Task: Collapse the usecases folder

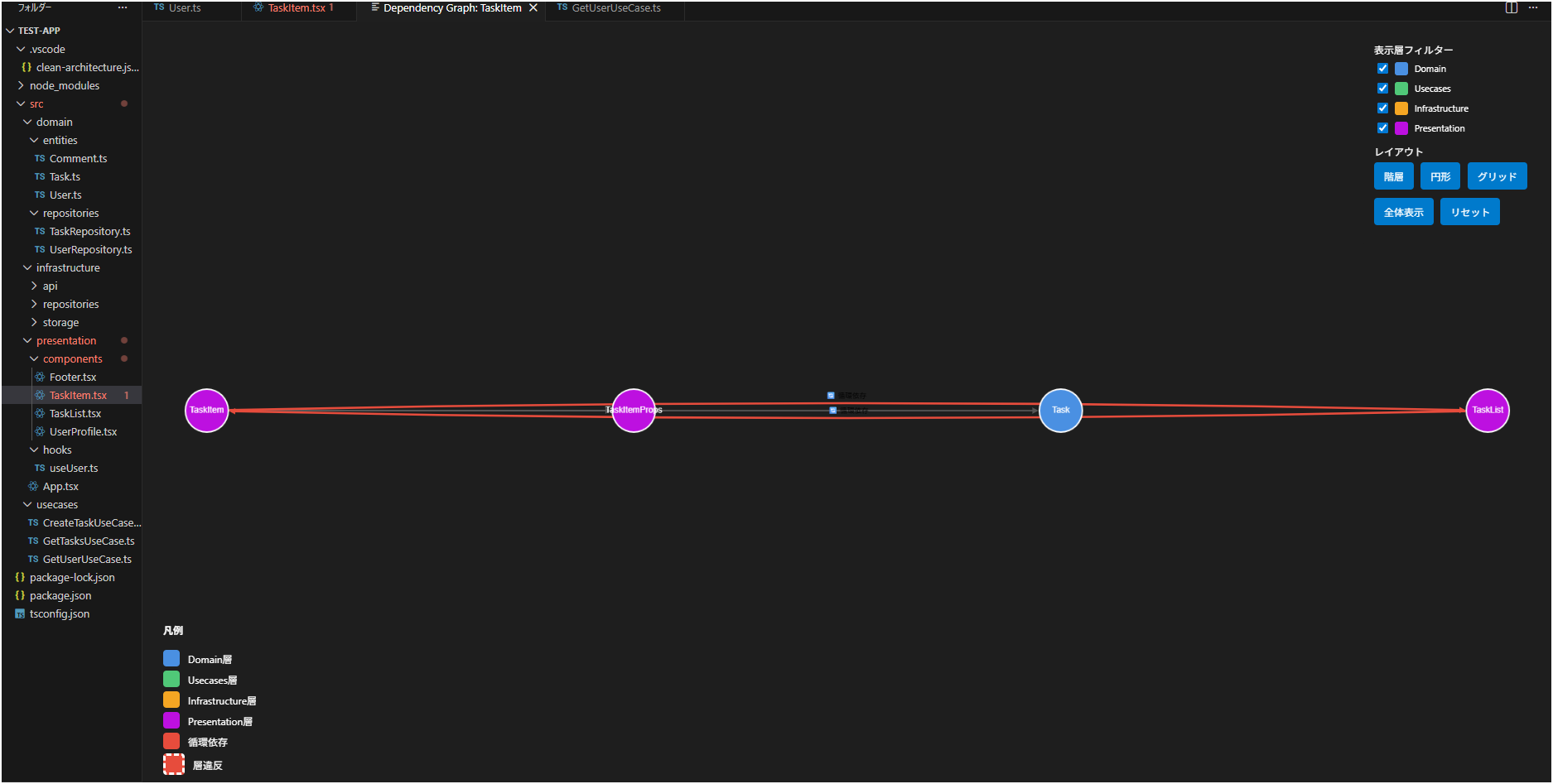Action: click(x=27, y=504)
